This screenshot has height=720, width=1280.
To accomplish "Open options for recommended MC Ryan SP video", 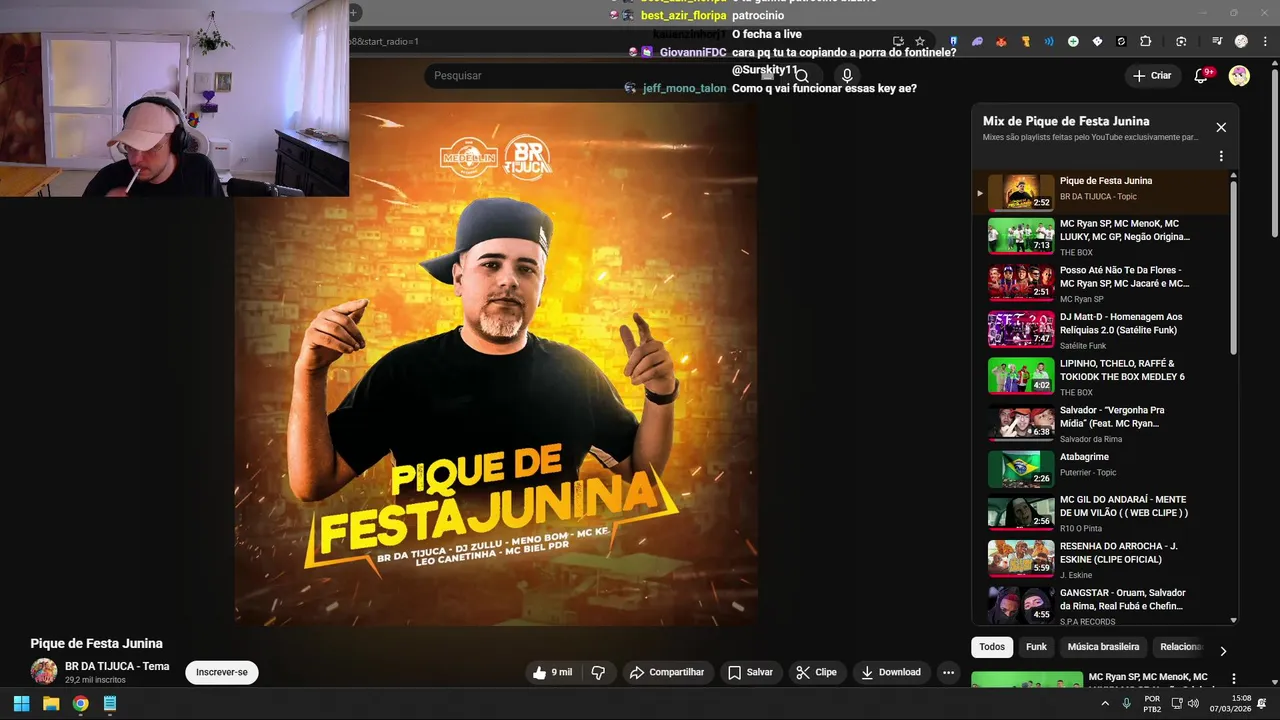I will click(1234, 679).
